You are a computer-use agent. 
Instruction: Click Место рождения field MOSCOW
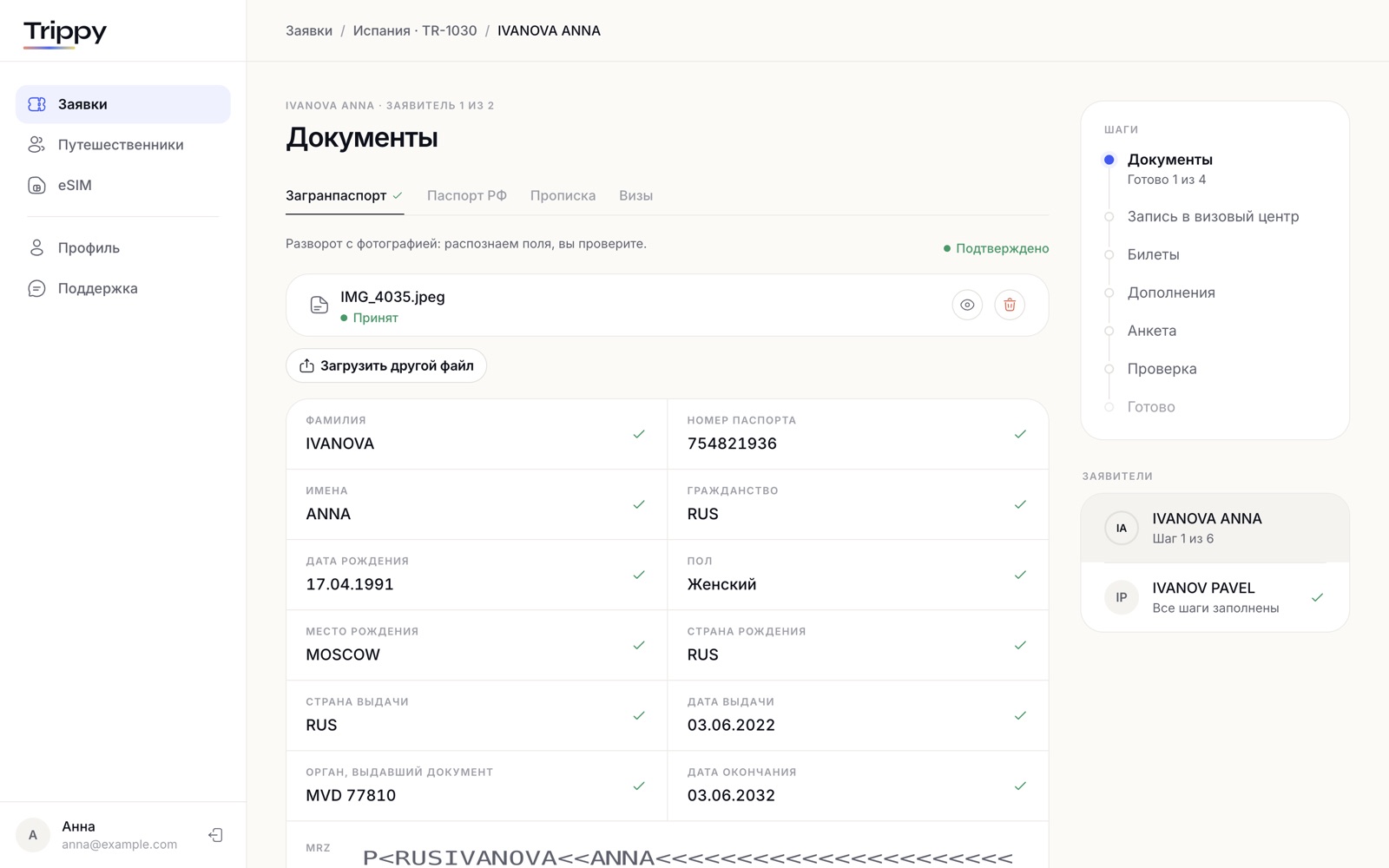[477, 645]
